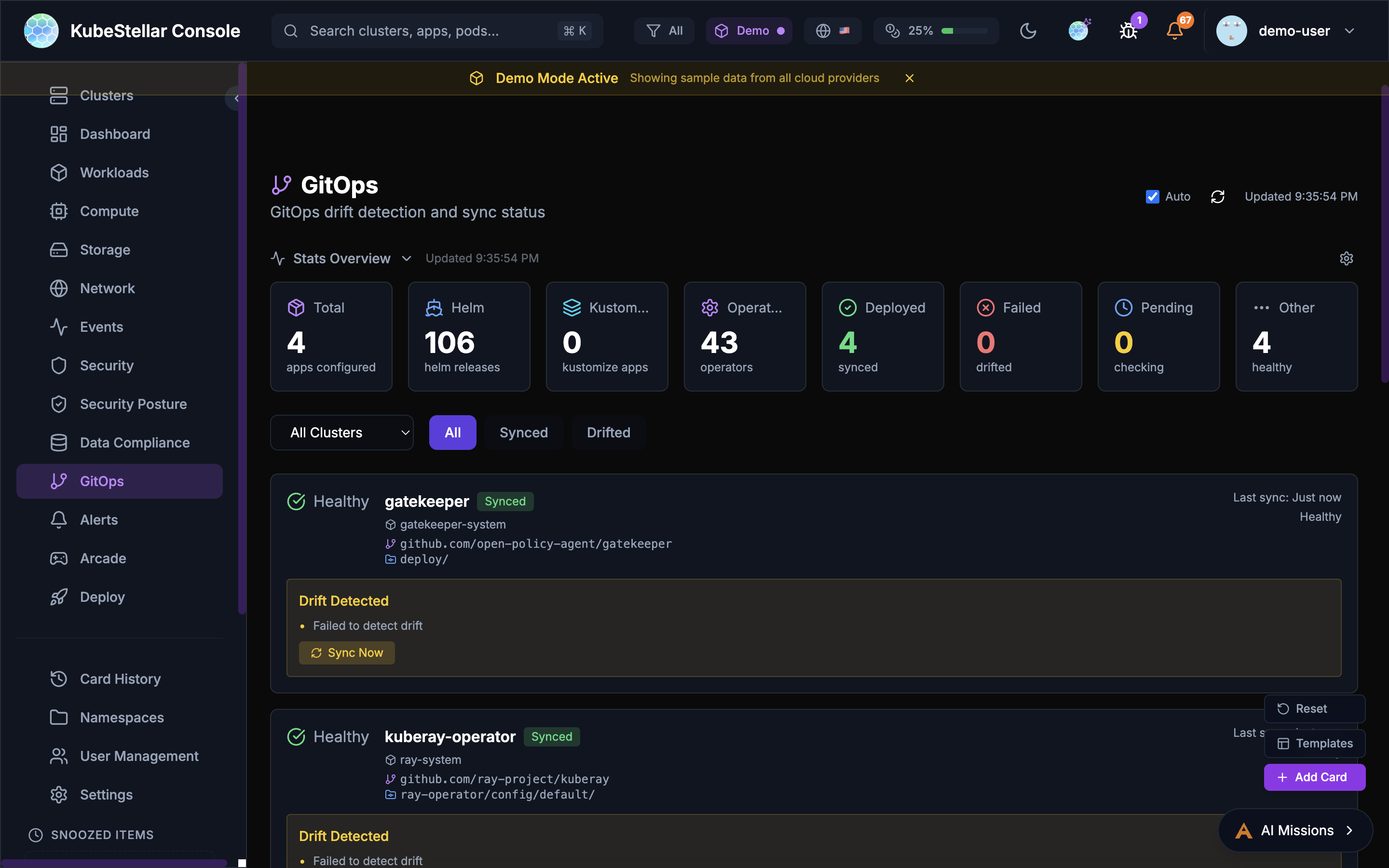1389x868 pixels.
Task: Uncheck the Auto refresh checkbox
Action: (x=1153, y=196)
